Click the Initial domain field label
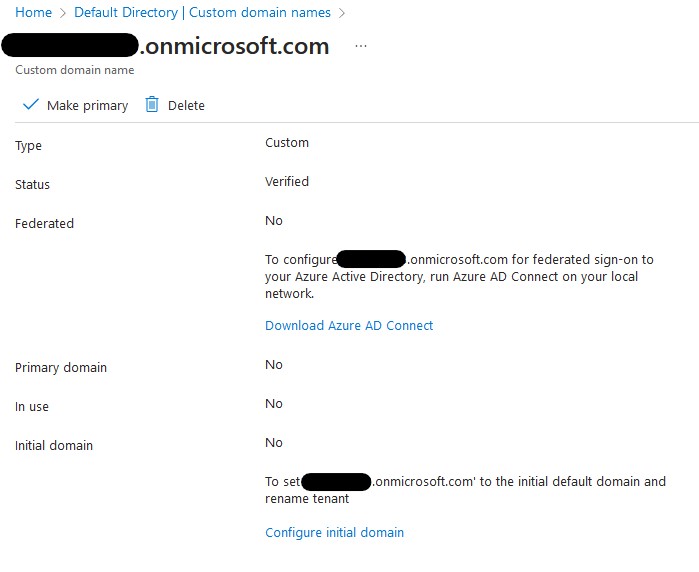Image resolution: width=699 pixels, height=572 pixels. click(55, 446)
